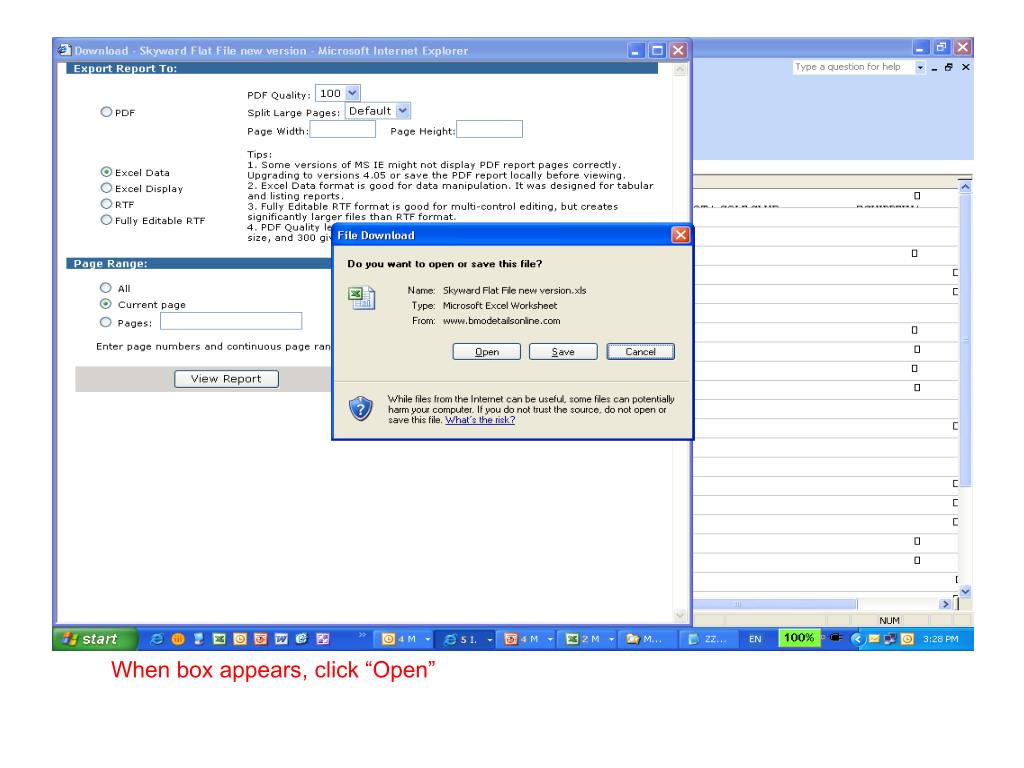
Task: Click Excel's vertical scrollbar down arrow
Action: pos(965,591)
